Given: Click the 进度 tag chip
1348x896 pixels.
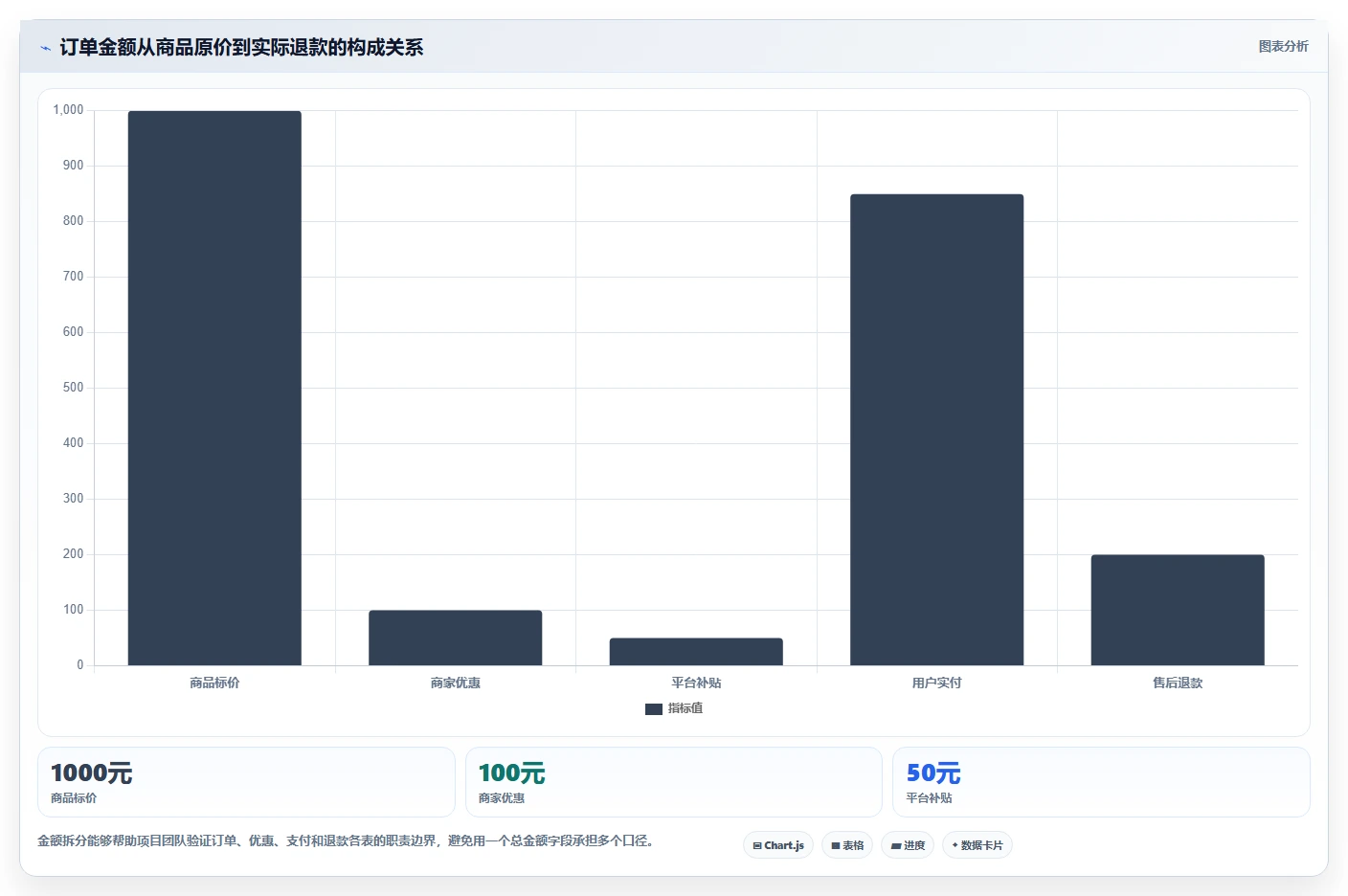Looking at the screenshot, I should [x=908, y=845].
